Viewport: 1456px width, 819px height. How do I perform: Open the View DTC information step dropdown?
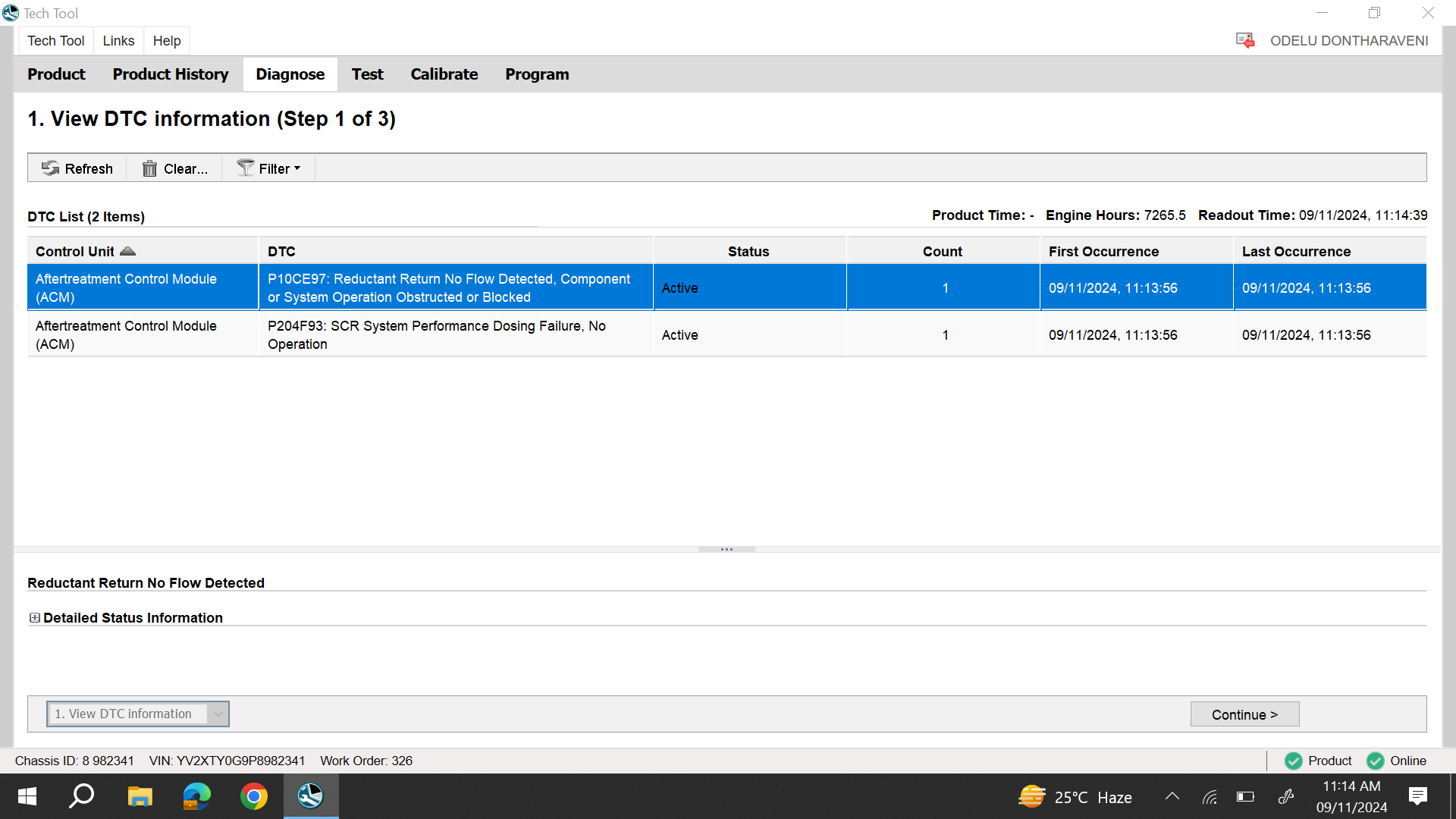218,714
